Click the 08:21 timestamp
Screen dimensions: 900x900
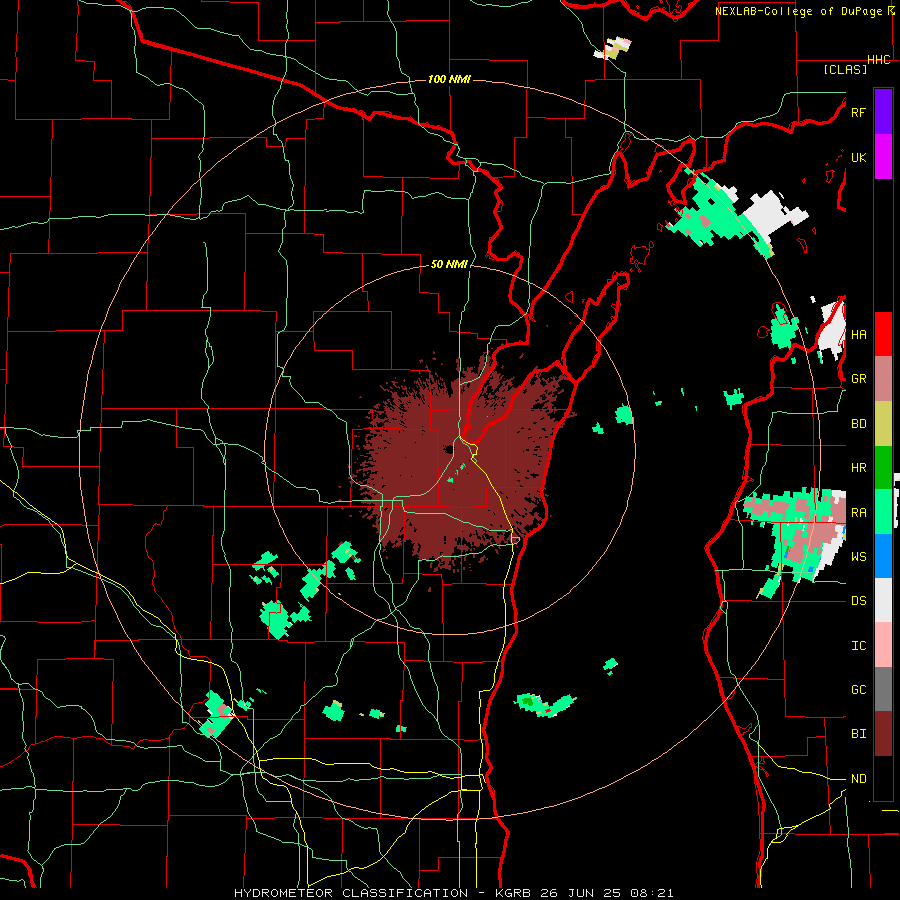tap(654, 893)
